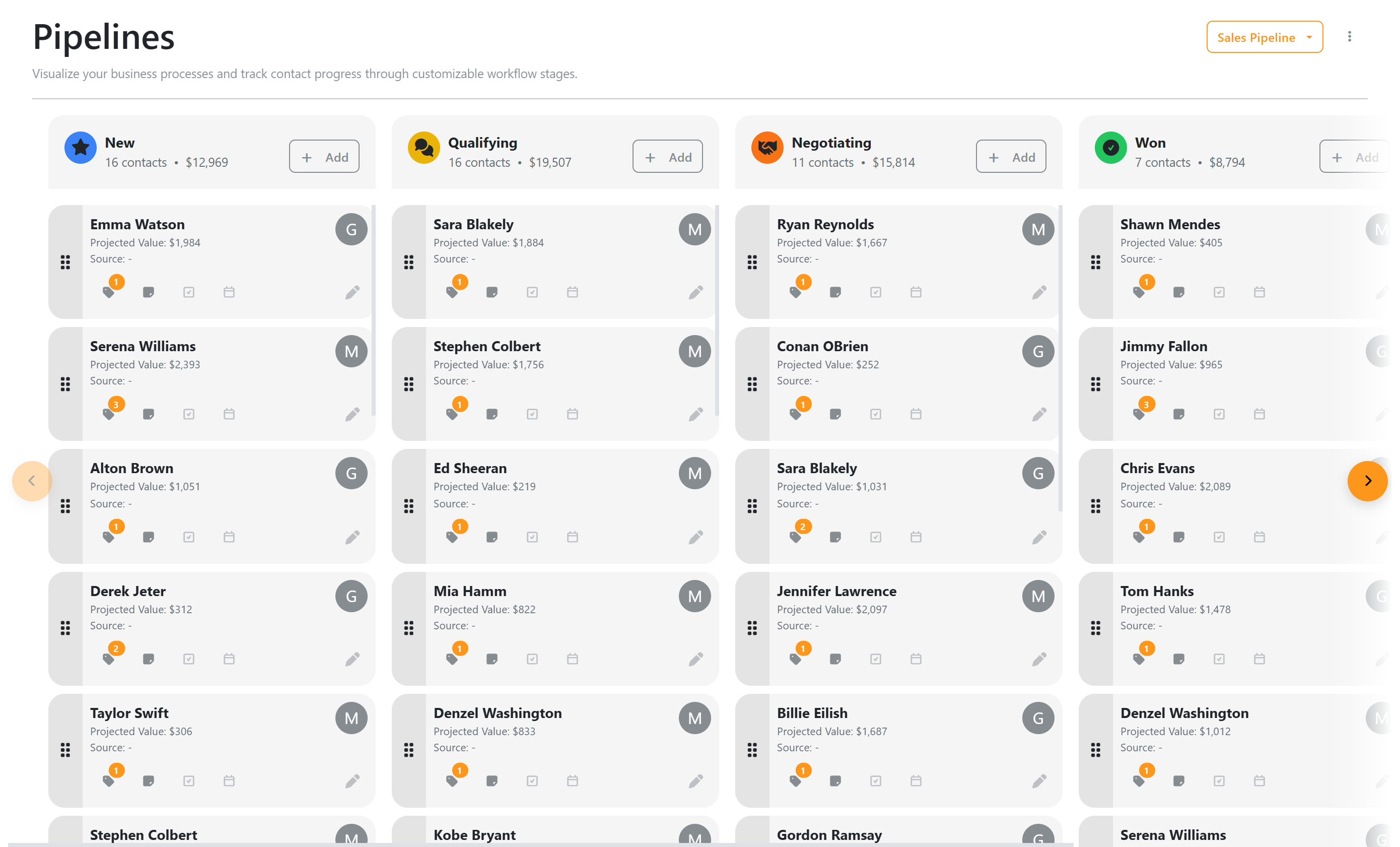
Task: Click the 16 contacts • $12,969 summary in New
Action: tap(167, 163)
